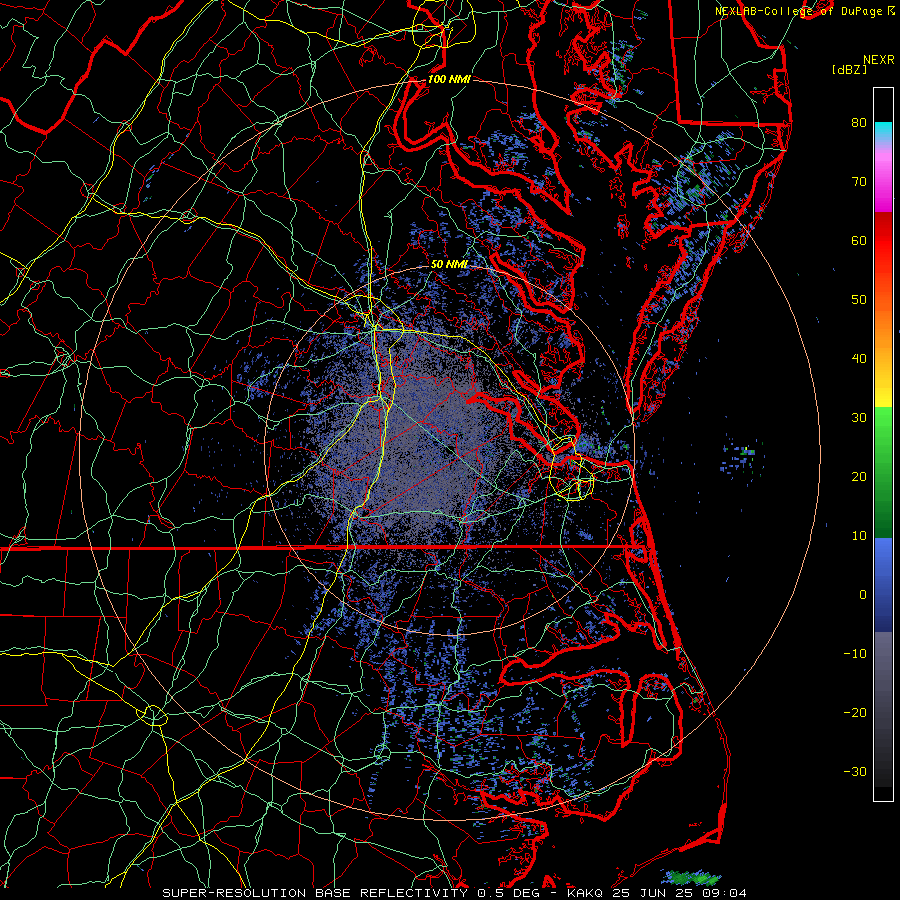Click the 30 dBZ scale label
This screenshot has height=900, width=900.
[859, 418]
